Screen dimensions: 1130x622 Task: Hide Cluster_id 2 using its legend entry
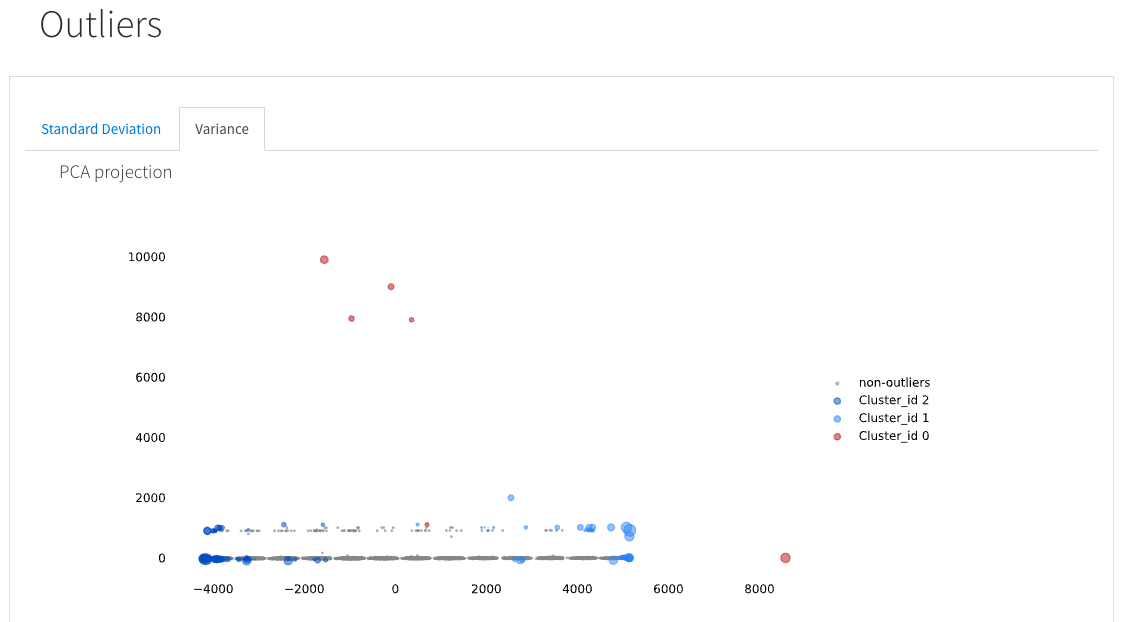(893, 400)
